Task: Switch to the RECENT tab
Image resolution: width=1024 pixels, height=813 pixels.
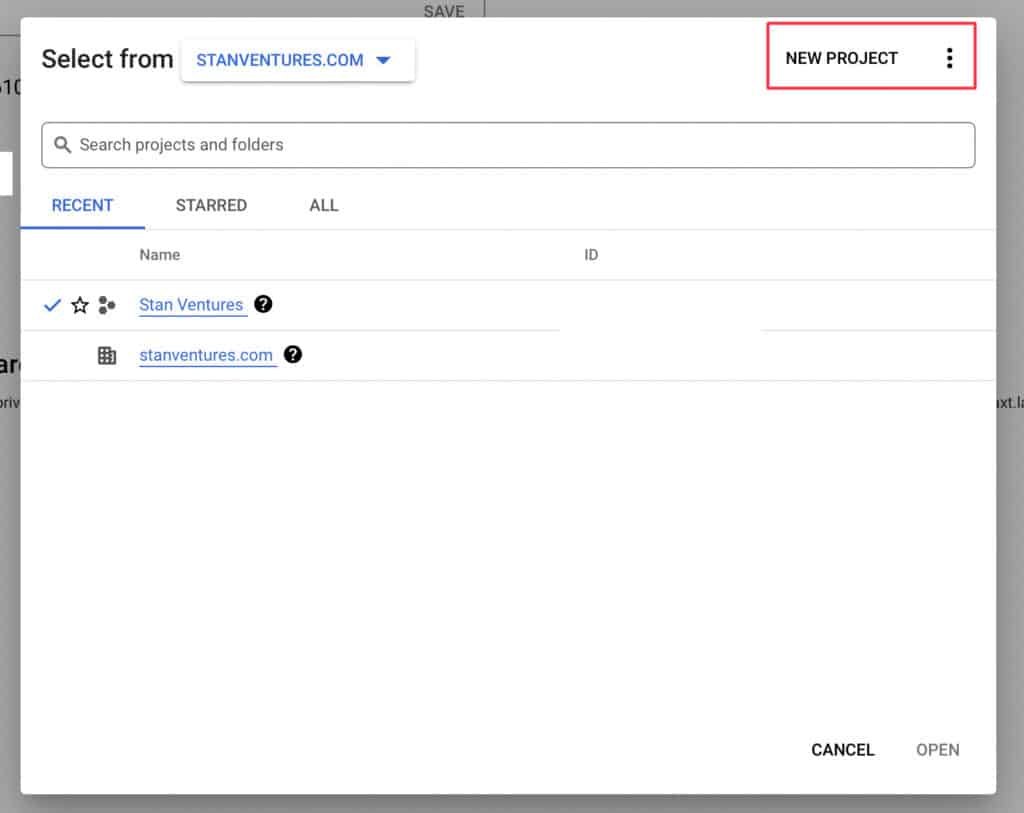Action: (82, 205)
